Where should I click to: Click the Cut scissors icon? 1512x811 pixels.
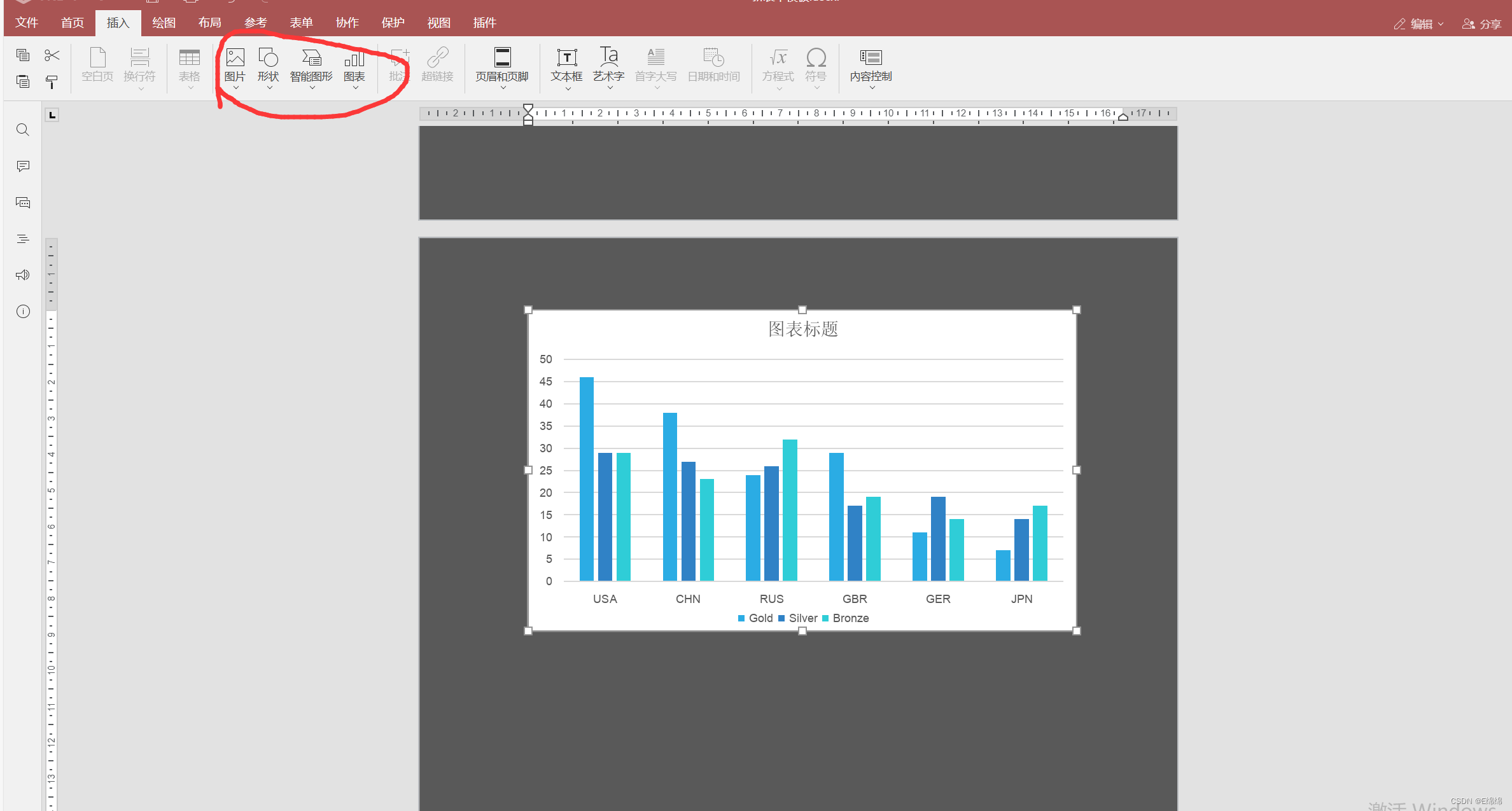[52, 55]
